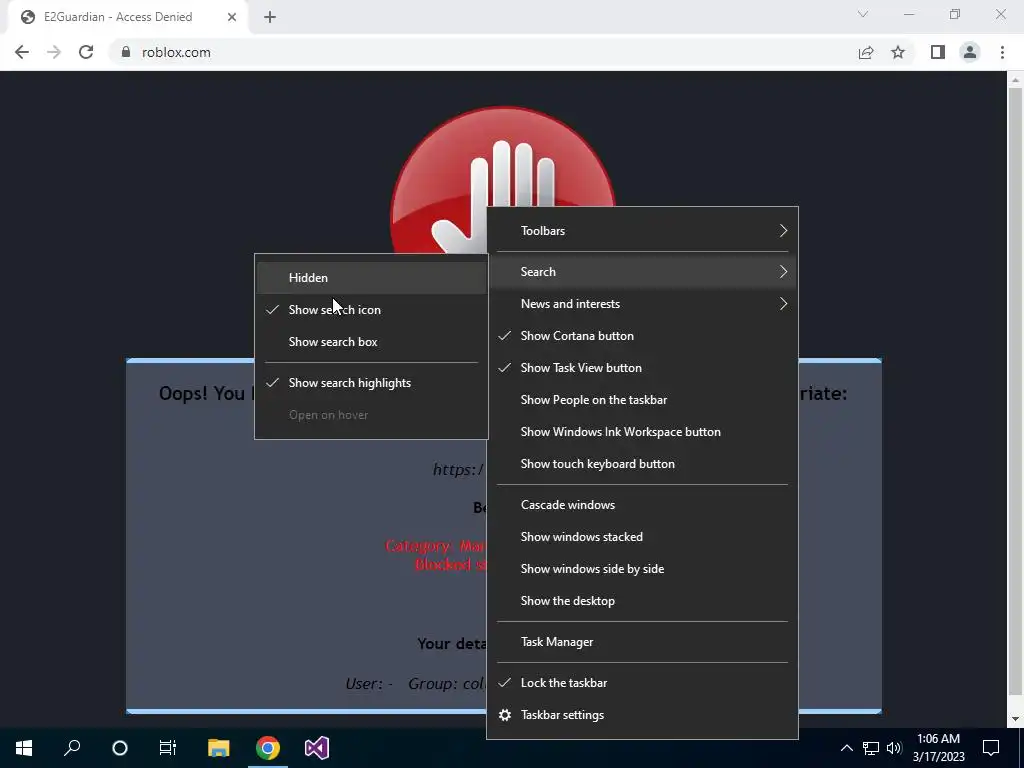Open the tab search chevron in title bar
Screen dimensions: 1024x768
point(863,14)
